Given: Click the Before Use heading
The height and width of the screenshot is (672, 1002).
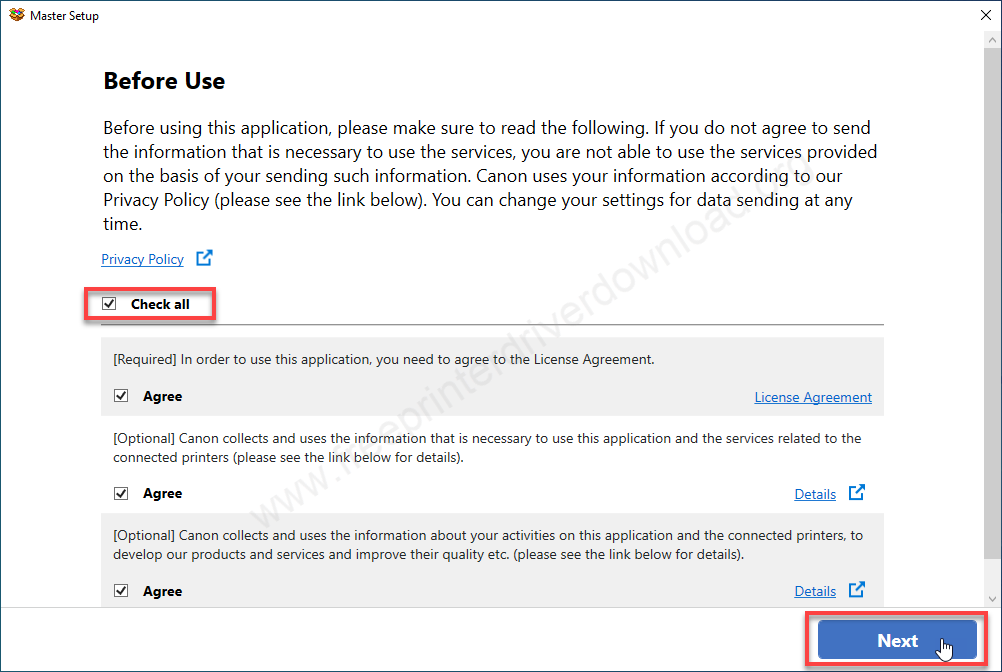Looking at the screenshot, I should tap(164, 81).
